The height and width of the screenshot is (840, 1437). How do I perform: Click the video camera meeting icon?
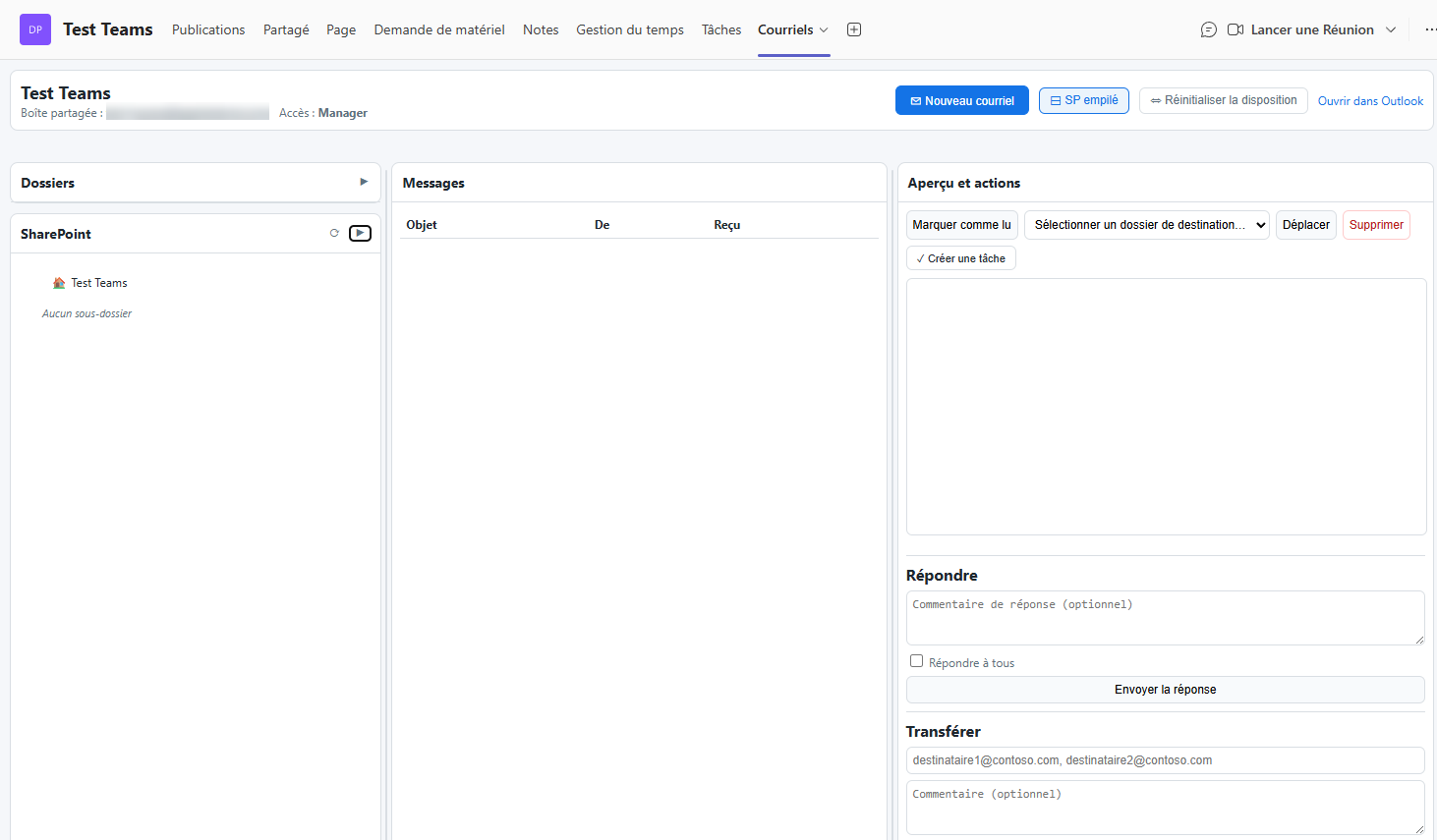[x=1236, y=29]
